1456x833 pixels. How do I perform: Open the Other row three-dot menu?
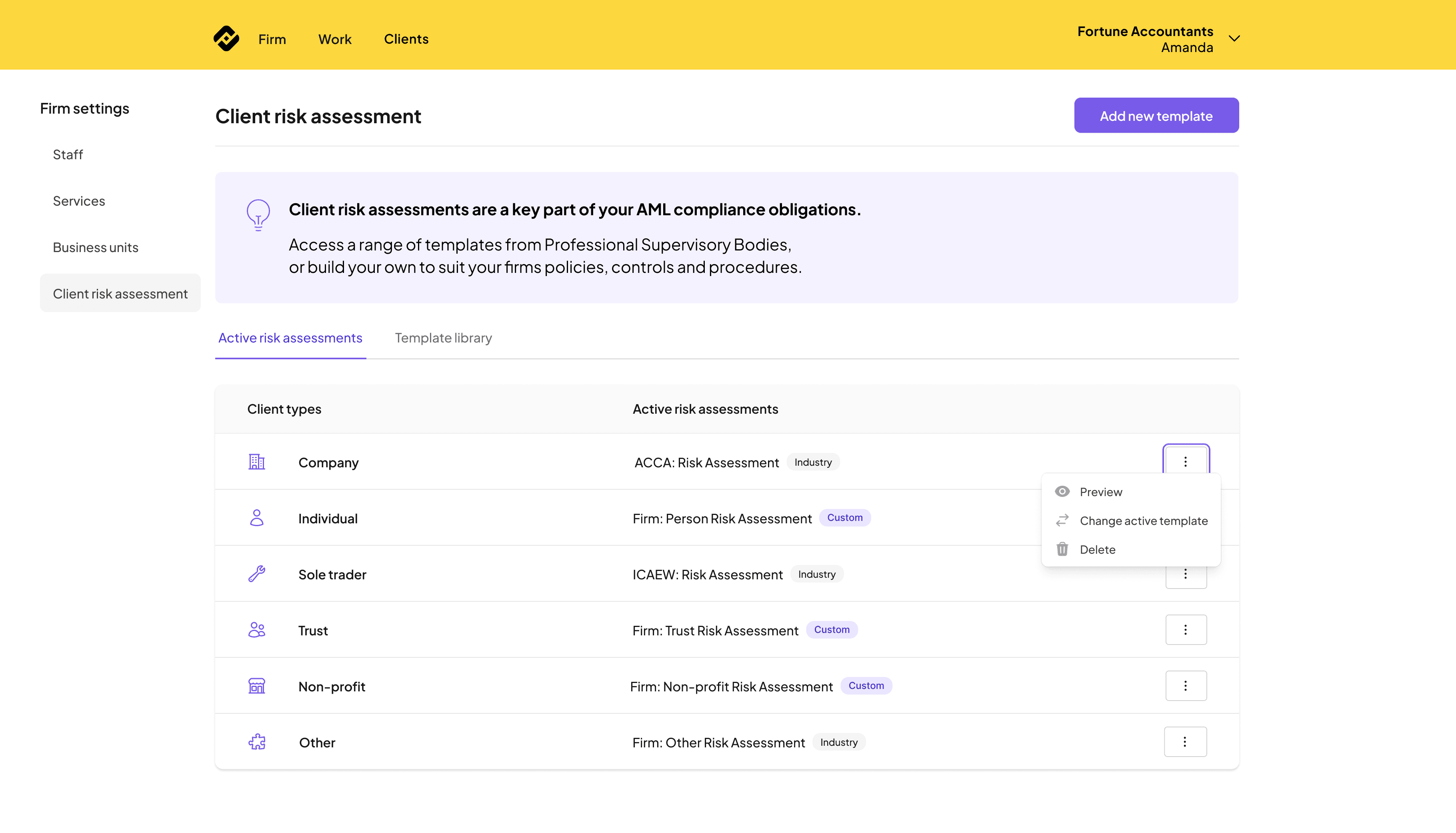[x=1185, y=741]
